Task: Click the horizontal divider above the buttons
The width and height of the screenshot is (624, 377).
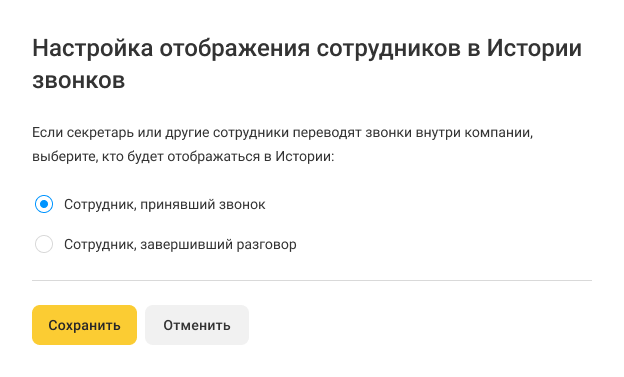Action: (x=312, y=280)
